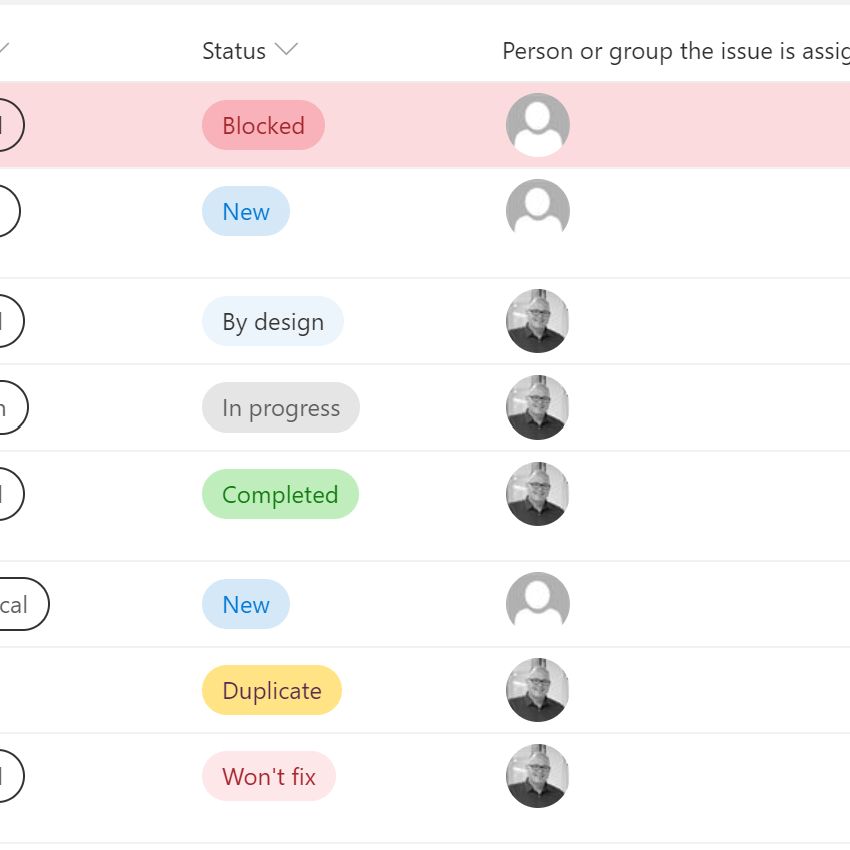Select the Blocked status pill
Viewport: 850px width, 850px height.
[263, 126]
